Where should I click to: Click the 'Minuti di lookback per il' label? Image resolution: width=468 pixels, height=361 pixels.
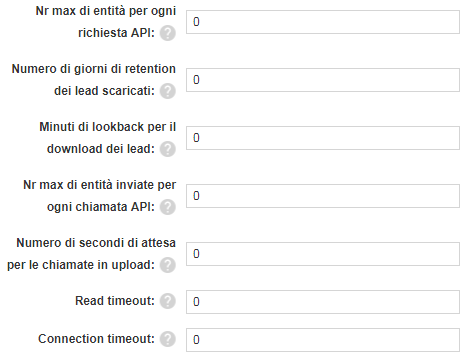tap(107, 127)
